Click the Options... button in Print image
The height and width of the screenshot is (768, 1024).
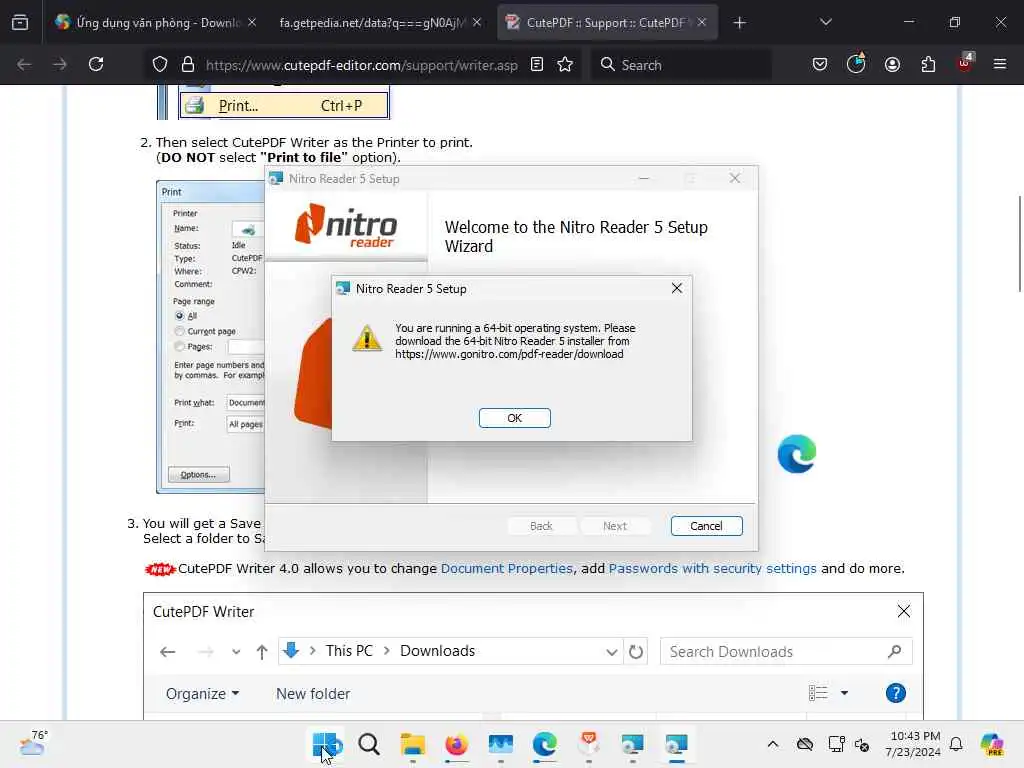pos(199,474)
